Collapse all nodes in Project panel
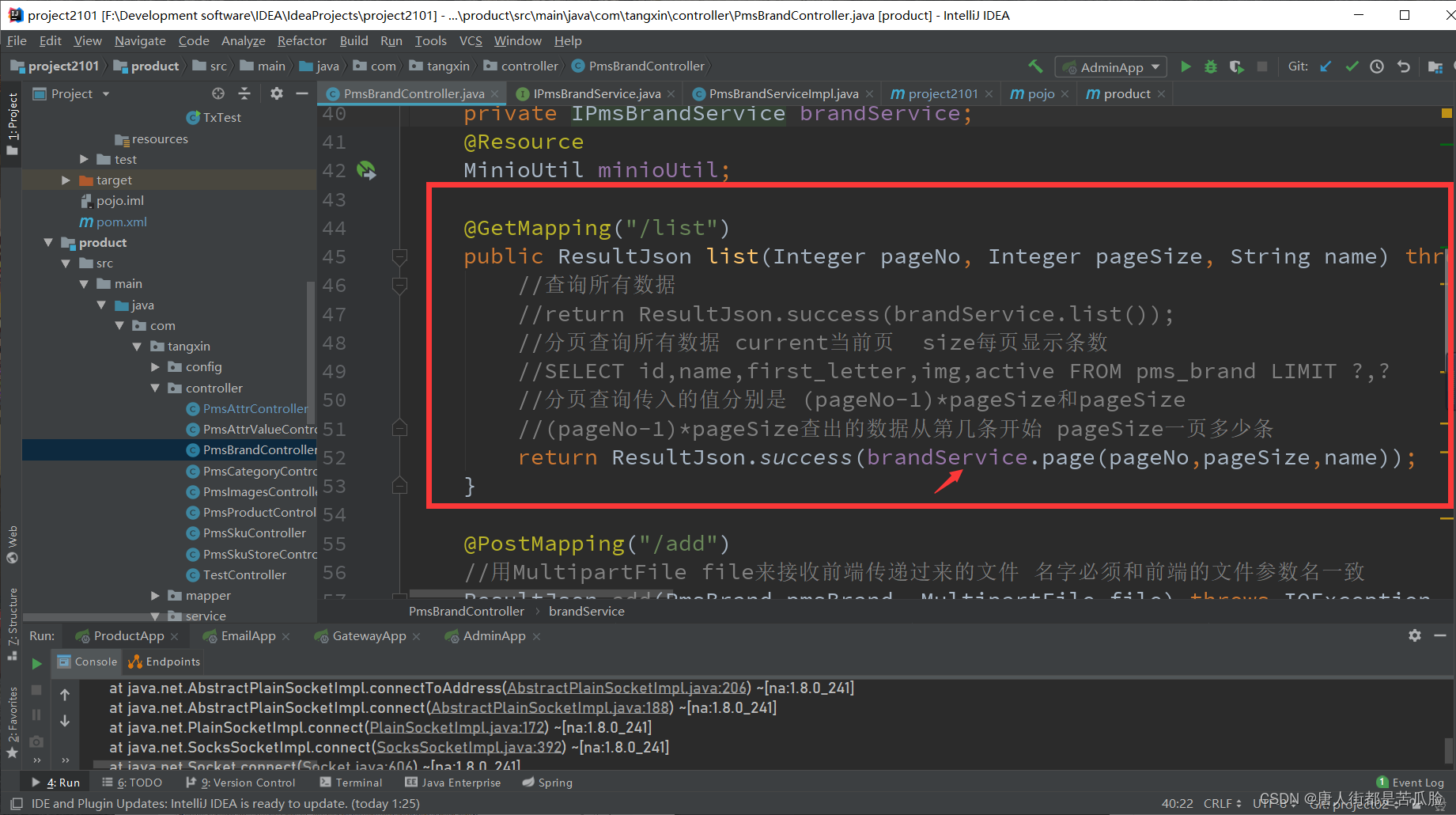 [x=244, y=93]
